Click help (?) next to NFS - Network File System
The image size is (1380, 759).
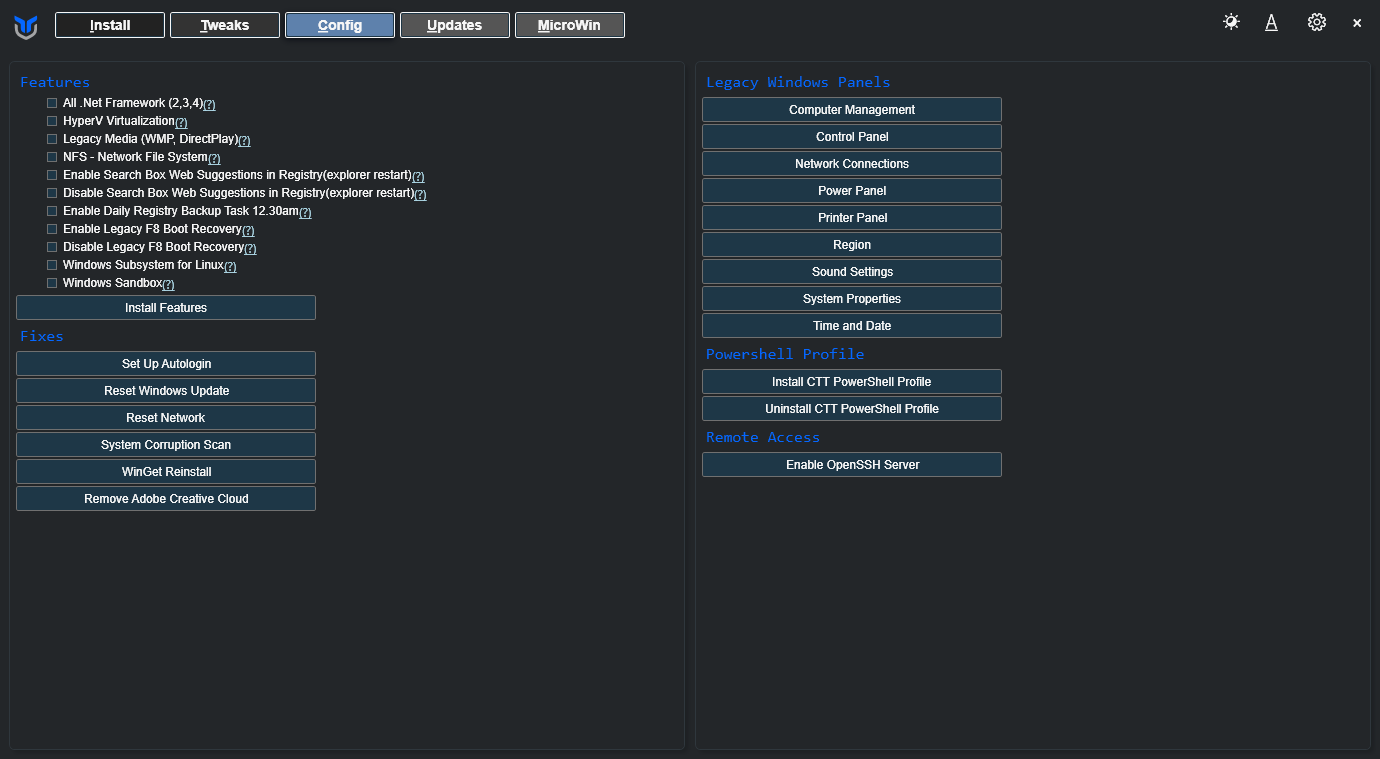coord(214,159)
